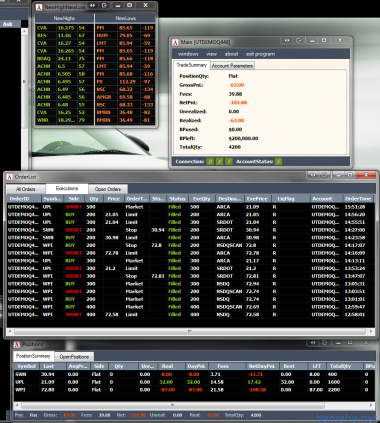
Task: Switch to the OpenPositions tab
Action: 74,357
